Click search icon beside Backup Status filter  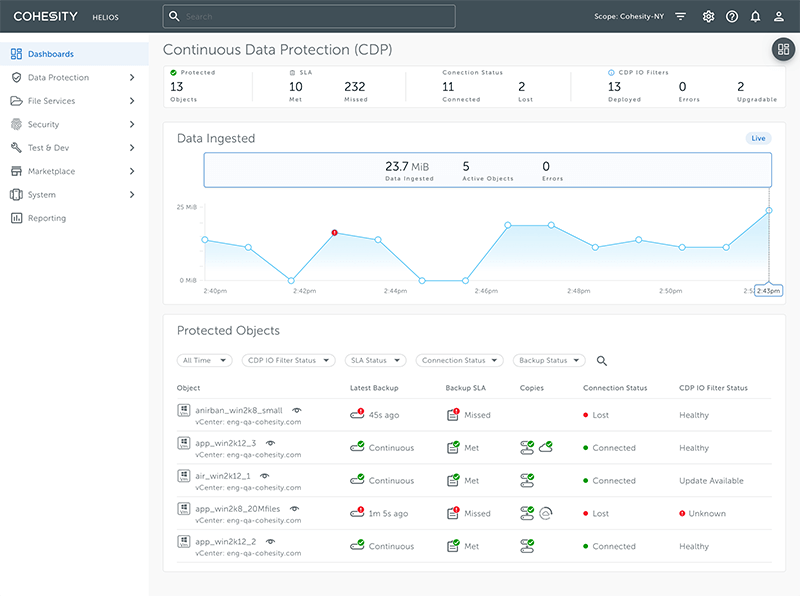coord(602,361)
